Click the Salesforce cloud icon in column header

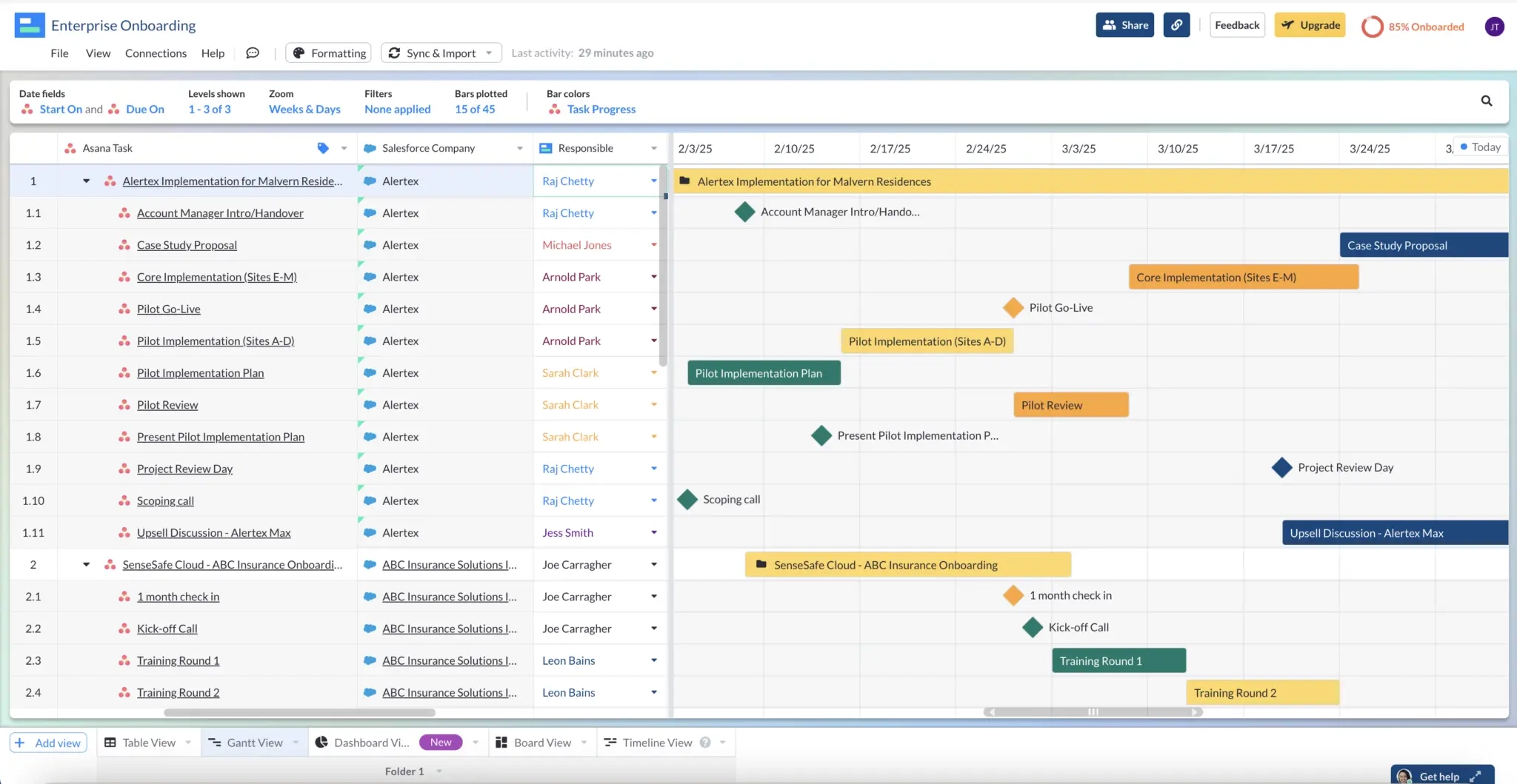[x=369, y=148]
